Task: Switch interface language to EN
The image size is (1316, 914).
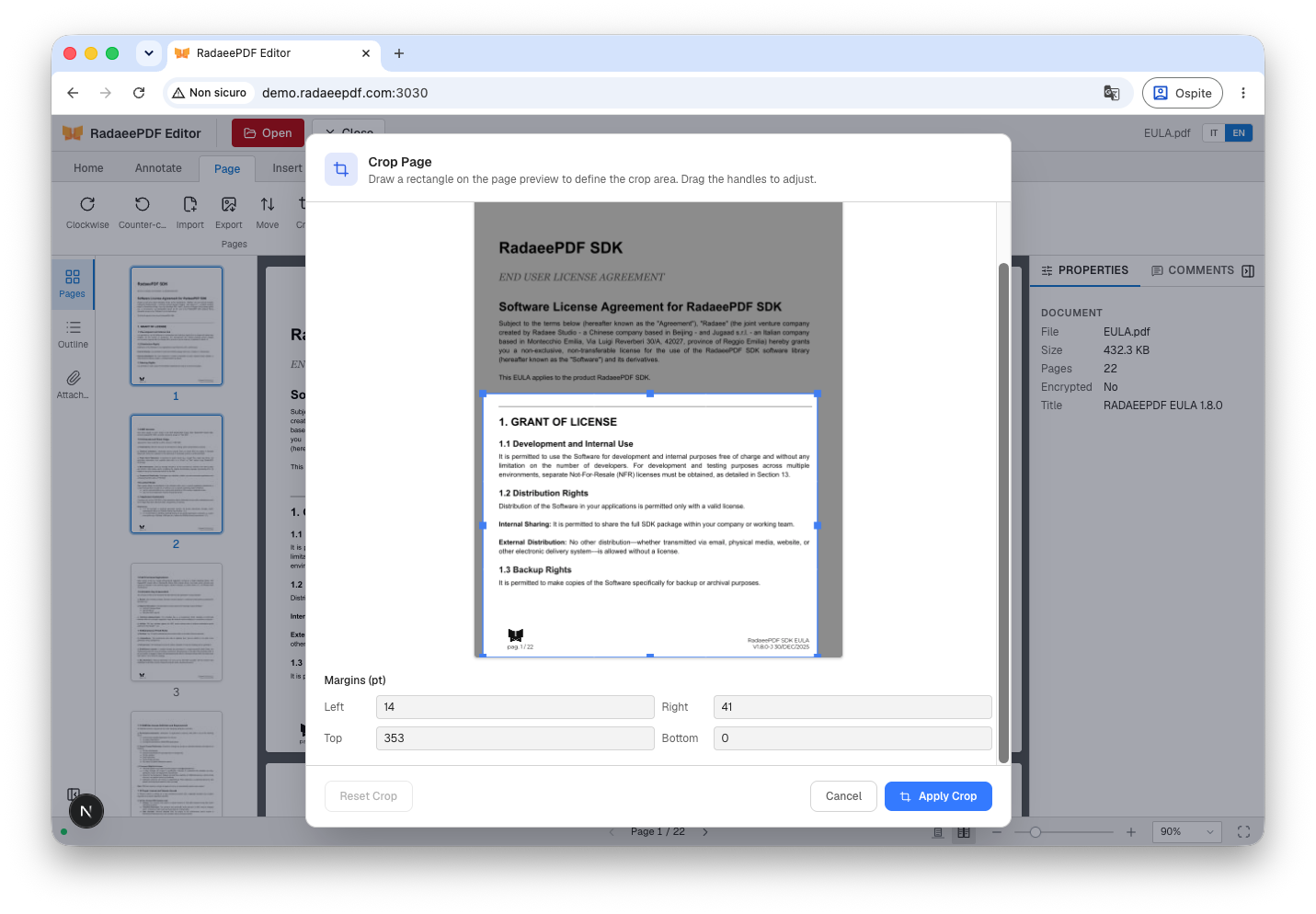Action: coord(1239,133)
